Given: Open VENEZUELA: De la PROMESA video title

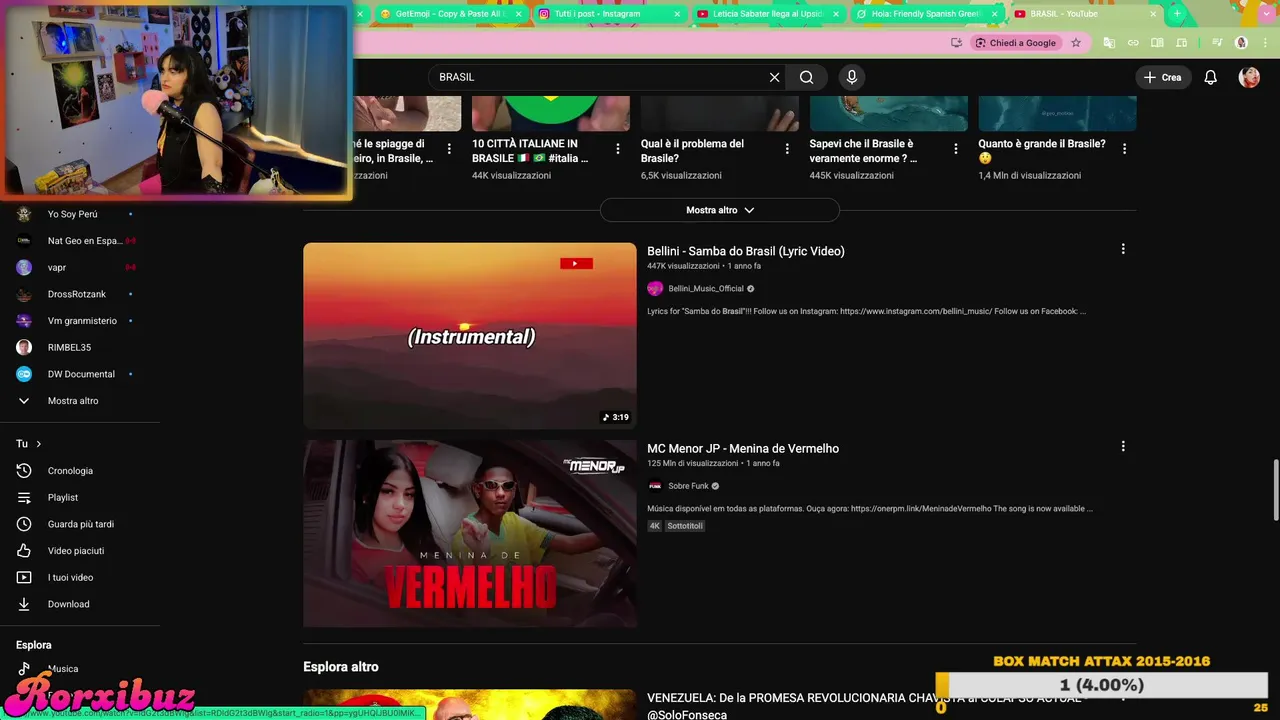Looking at the screenshot, I should 864,698.
